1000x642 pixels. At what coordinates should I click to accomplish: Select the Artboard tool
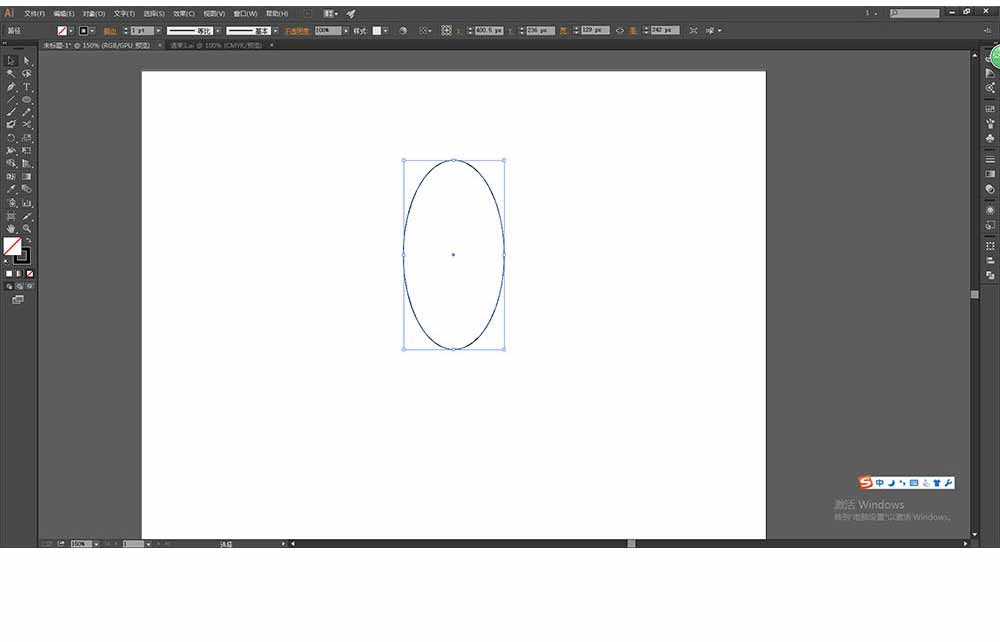pyautogui.click(x=11, y=216)
